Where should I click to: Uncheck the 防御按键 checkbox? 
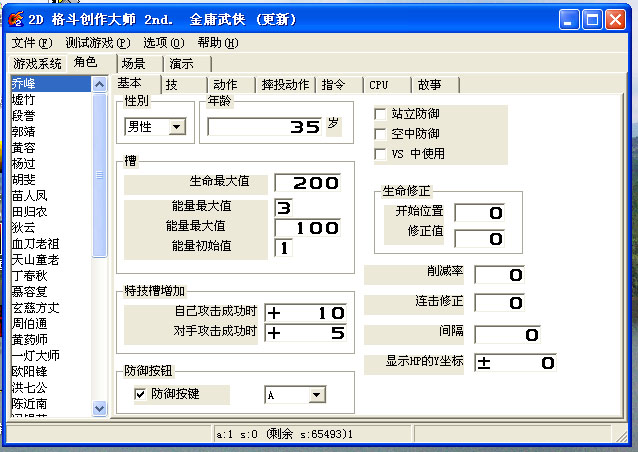(x=140, y=394)
